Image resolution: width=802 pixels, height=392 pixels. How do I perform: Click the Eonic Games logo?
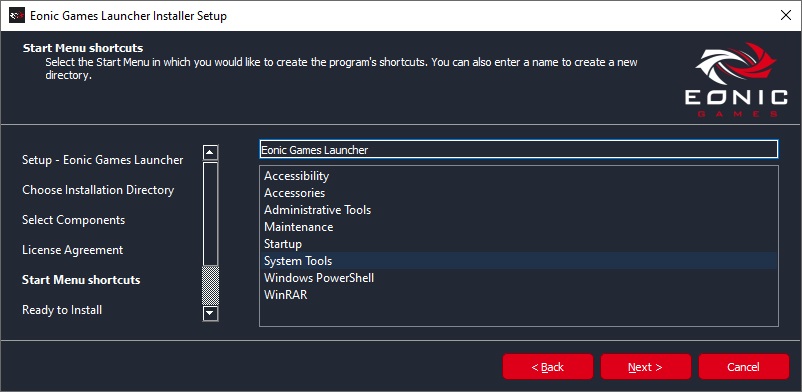(x=736, y=80)
